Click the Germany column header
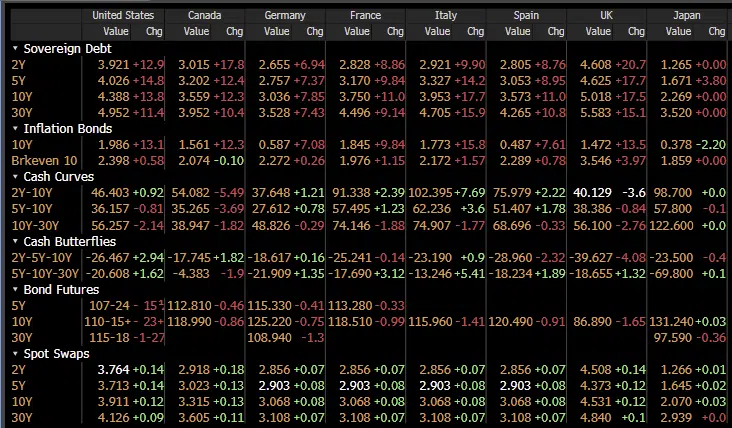Viewport: 732px width, 428px height. [285, 16]
